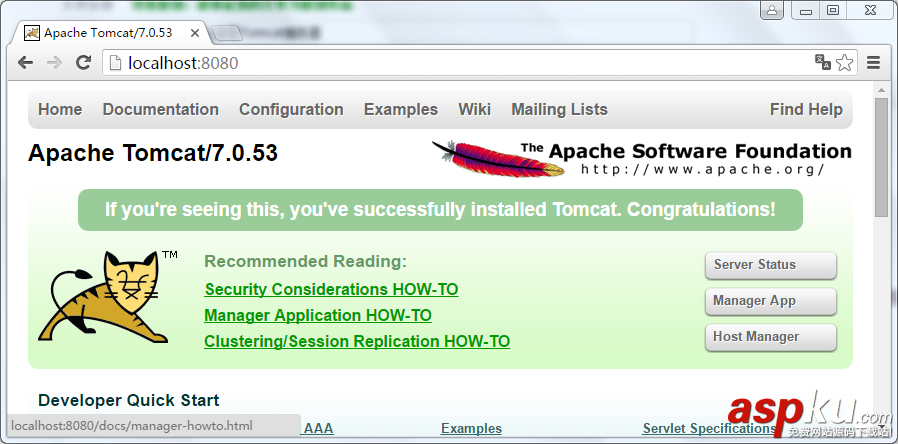Open the Manager App button
The image size is (898, 444).
pyautogui.click(x=770, y=301)
